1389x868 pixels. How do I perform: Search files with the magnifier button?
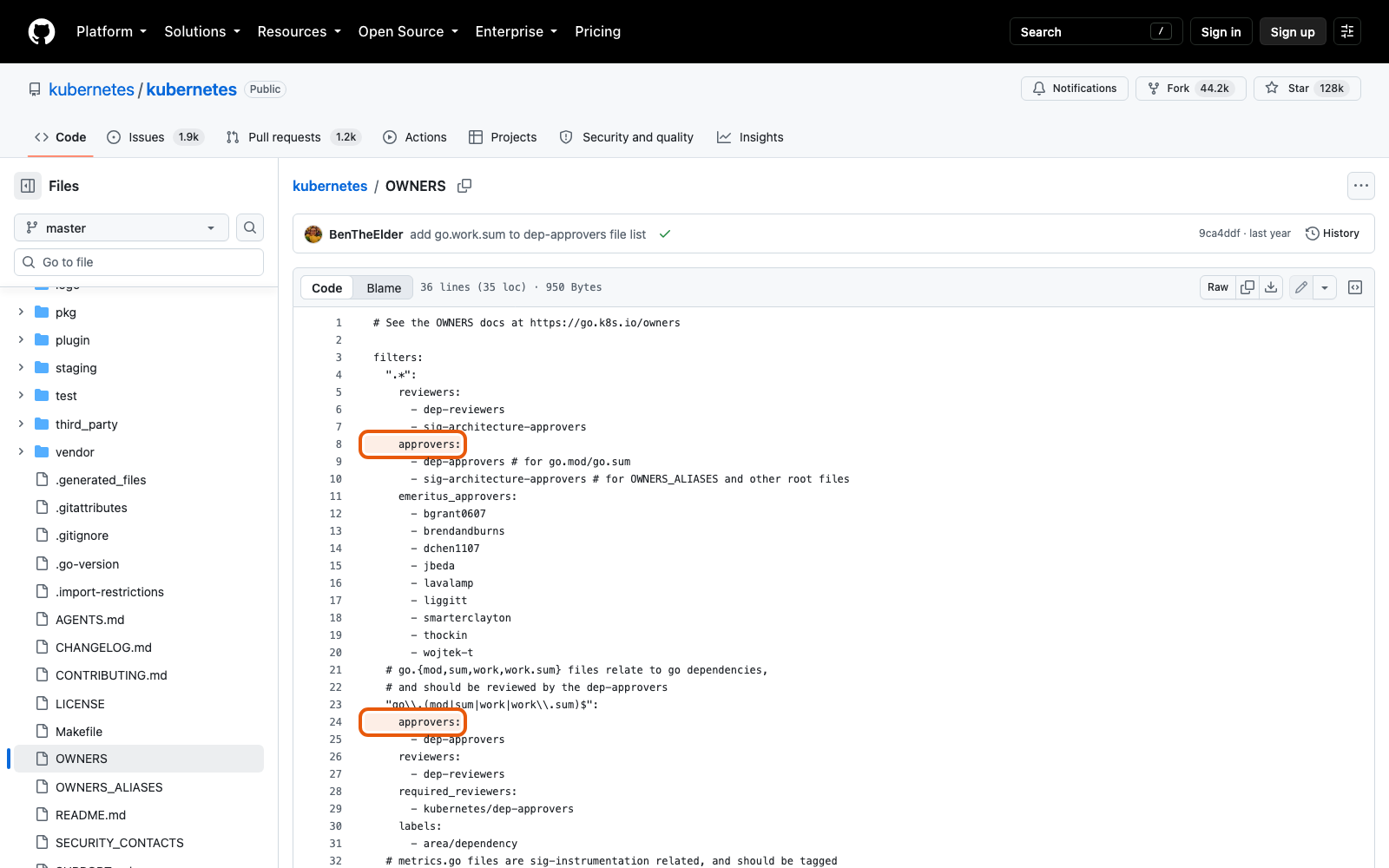click(250, 227)
